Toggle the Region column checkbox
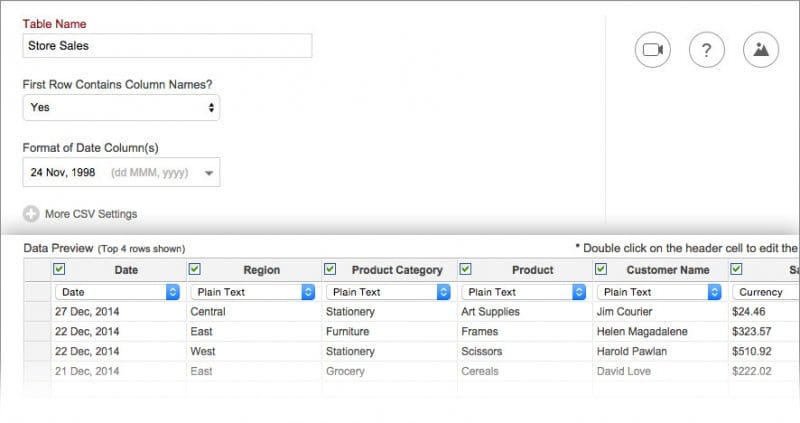This screenshot has width=800, height=423. click(195, 269)
